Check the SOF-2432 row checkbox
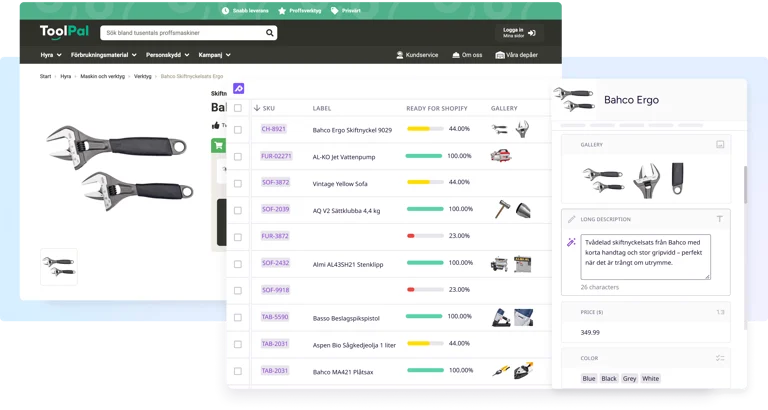 [238, 264]
